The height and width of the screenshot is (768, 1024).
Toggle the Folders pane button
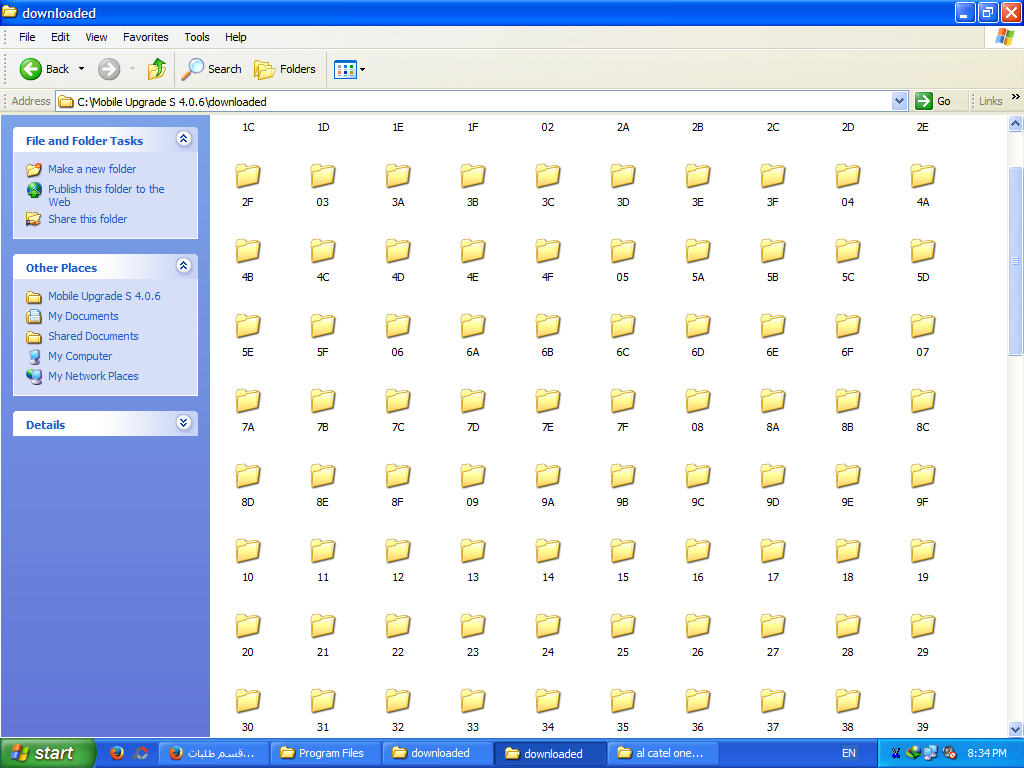pyautogui.click(x=285, y=69)
